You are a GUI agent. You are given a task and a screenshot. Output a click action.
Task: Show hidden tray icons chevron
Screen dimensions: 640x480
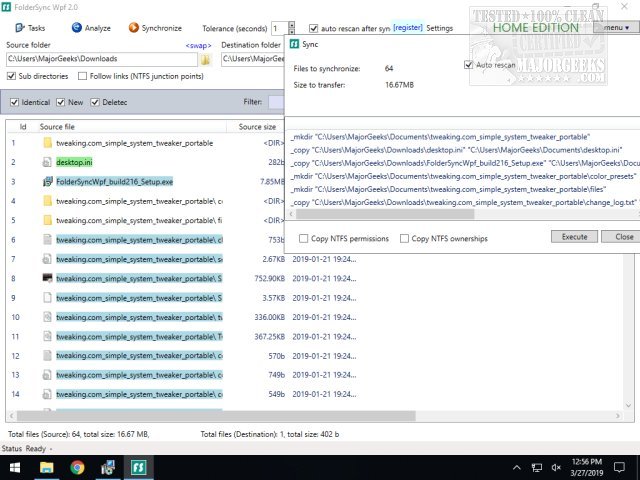pyautogui.click(x=517, y=468)
